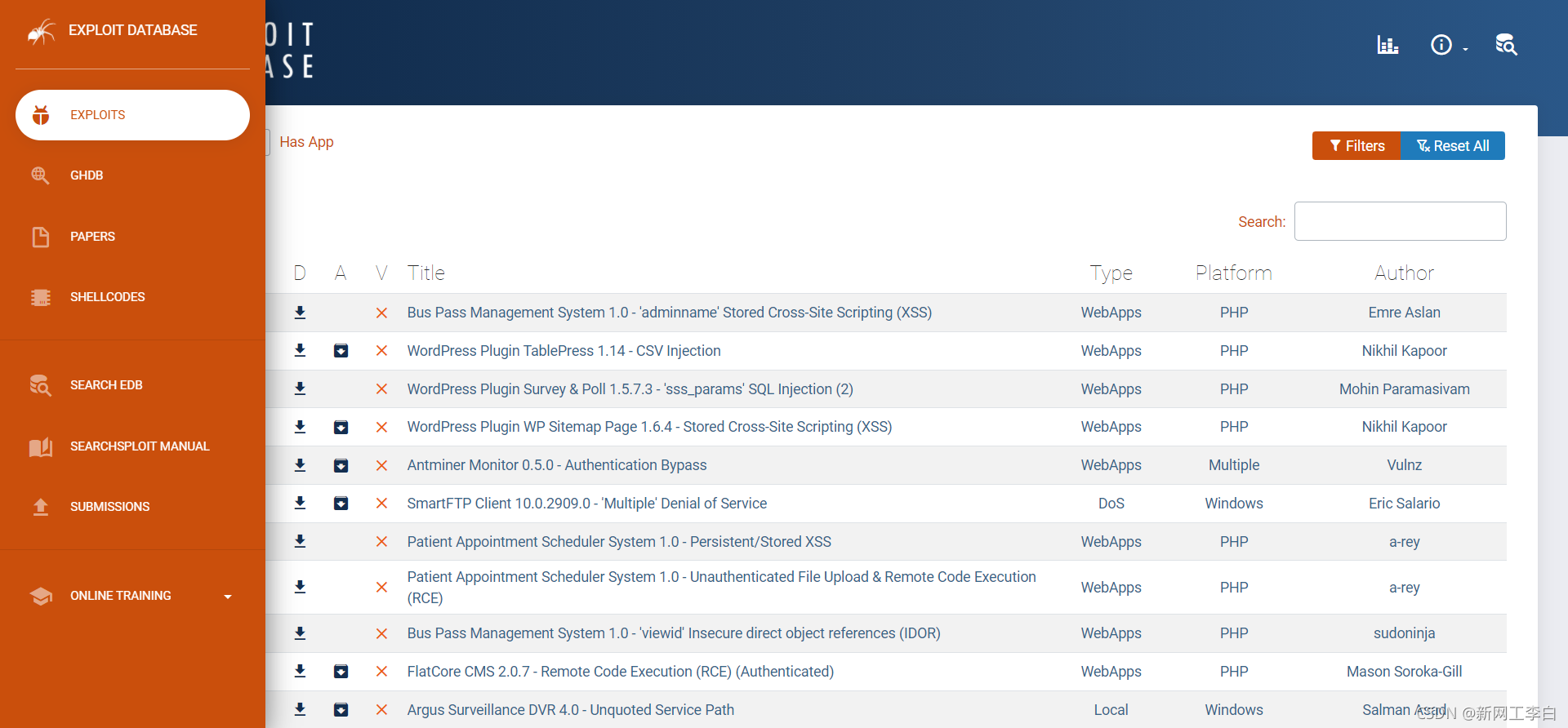Click the Online Training graduation cap icon
Screen dimensions: 1568x728
tap(41, 596)
